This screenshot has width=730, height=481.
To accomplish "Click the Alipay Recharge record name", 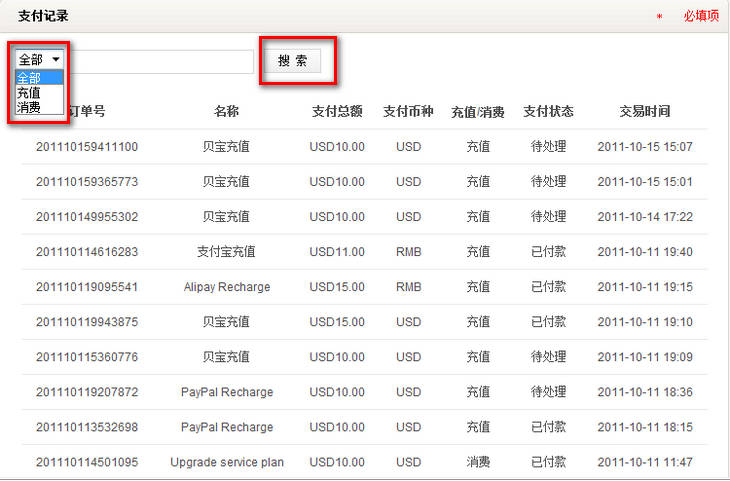I will 226,287.
